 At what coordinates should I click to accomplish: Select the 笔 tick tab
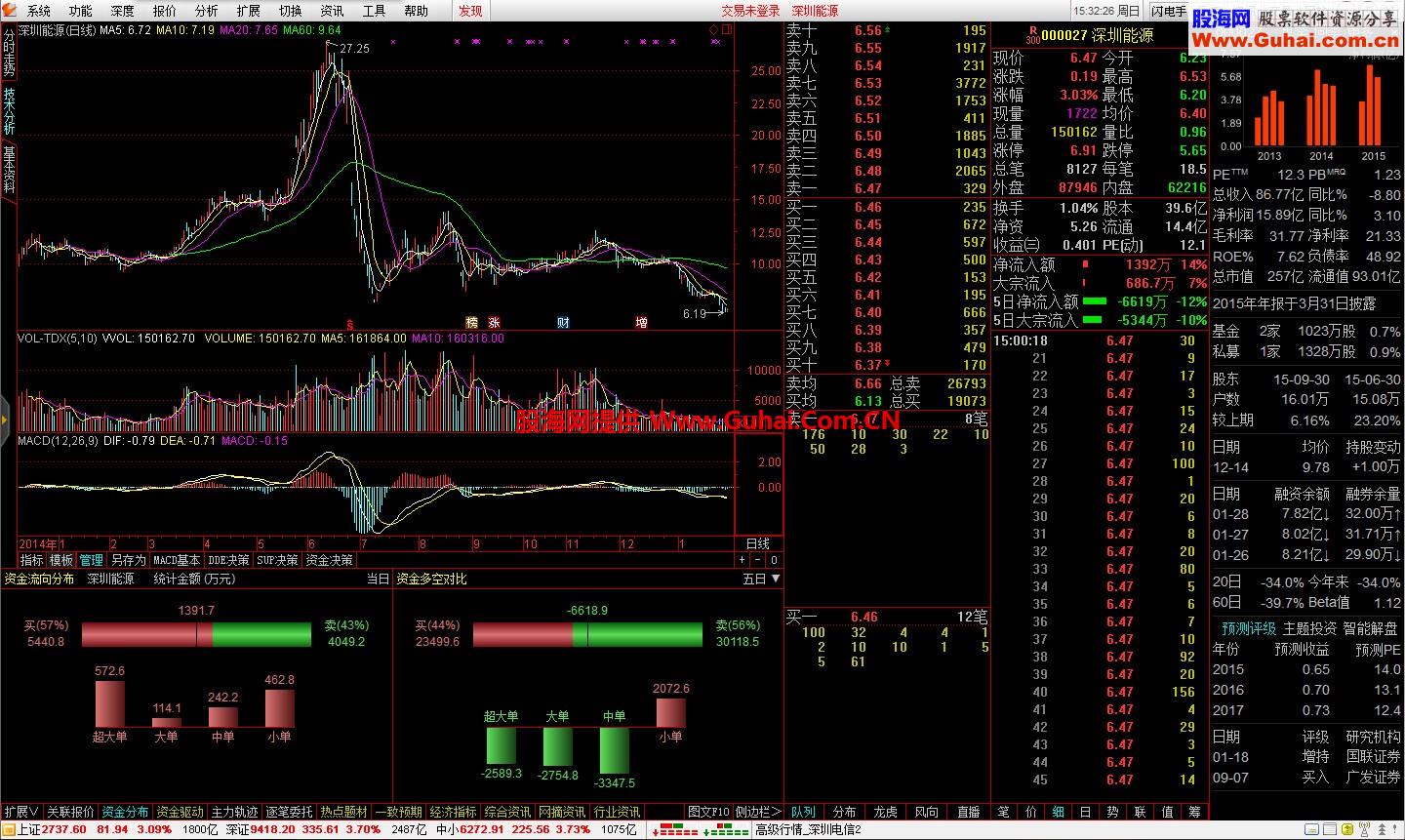(x=1004, y=812)
